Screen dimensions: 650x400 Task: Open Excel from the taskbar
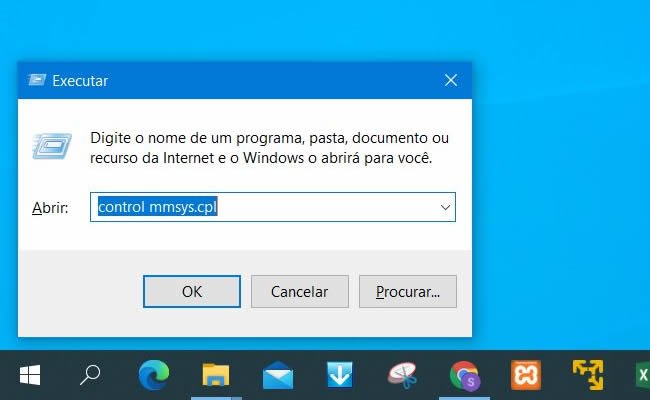click(x=642, y=375)
